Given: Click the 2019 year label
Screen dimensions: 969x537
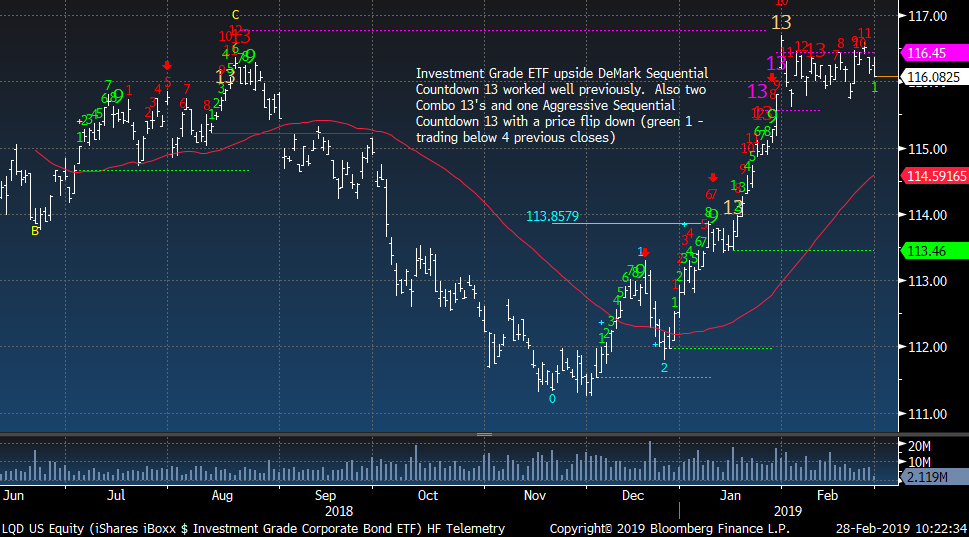Looking at the screenshot, I should [x=787, y=512].
